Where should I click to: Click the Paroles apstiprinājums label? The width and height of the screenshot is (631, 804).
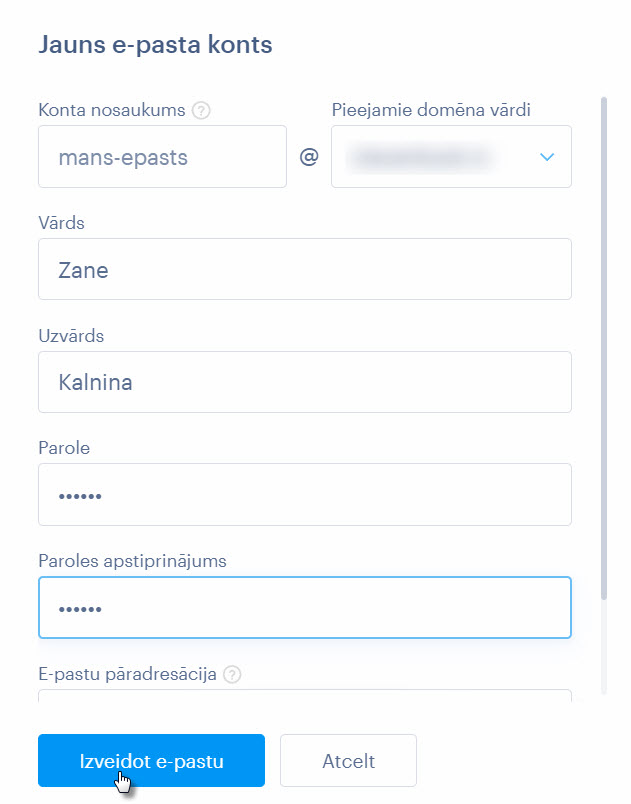(x=132, y=561)
